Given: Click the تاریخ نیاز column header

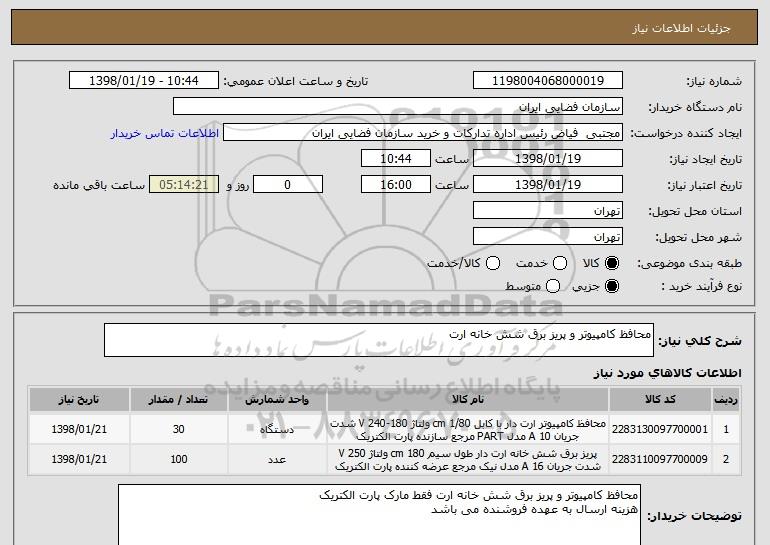Looking at the screenshot, I should coord(79,400).
